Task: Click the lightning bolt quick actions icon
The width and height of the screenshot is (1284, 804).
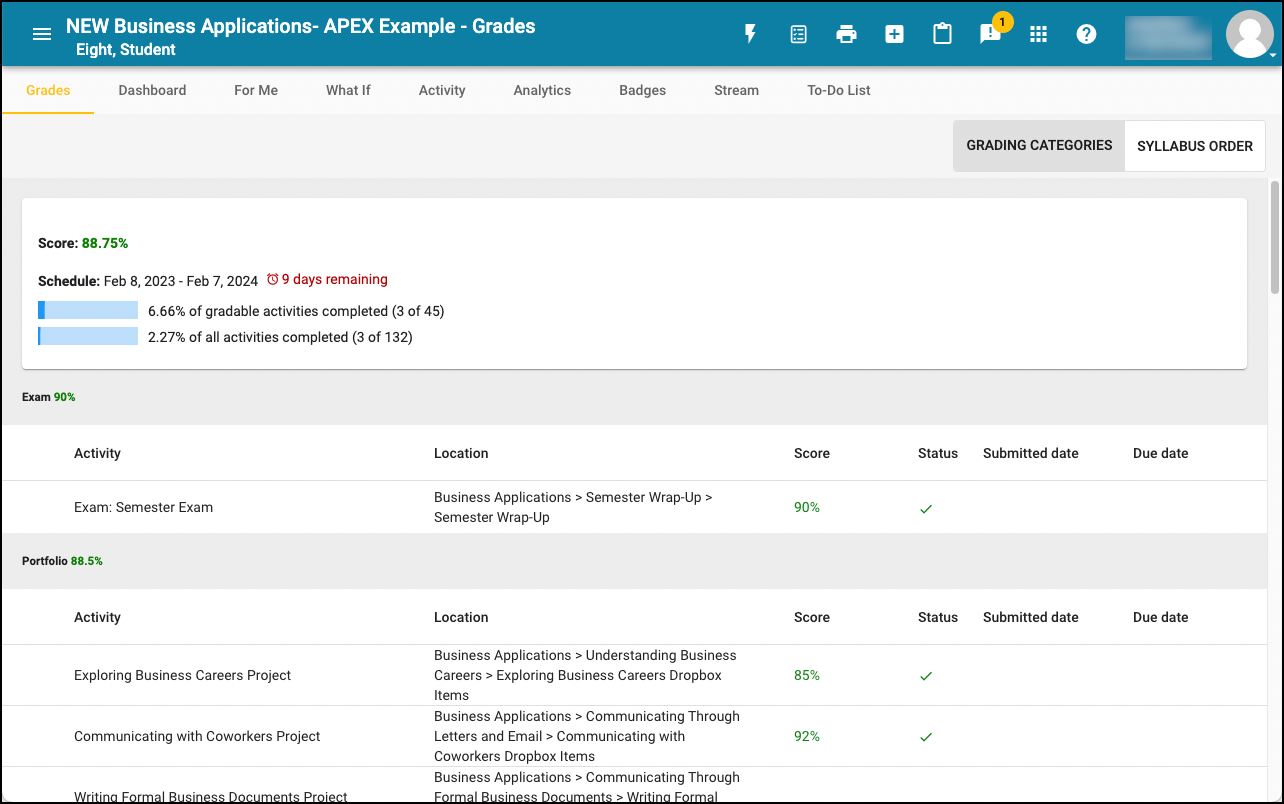Action: 750,34
